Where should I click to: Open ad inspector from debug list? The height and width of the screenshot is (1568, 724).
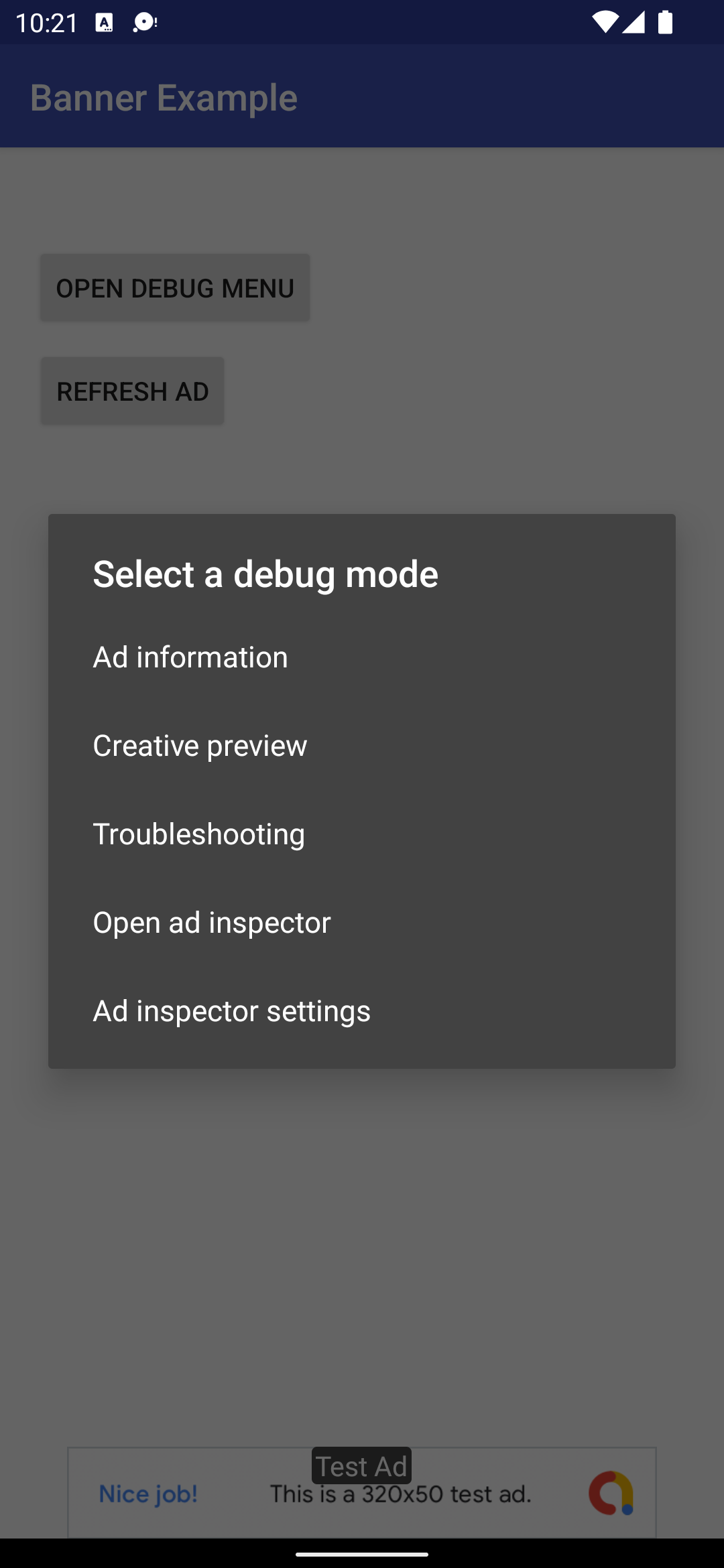pyautogui.click(x=212, y=922)
